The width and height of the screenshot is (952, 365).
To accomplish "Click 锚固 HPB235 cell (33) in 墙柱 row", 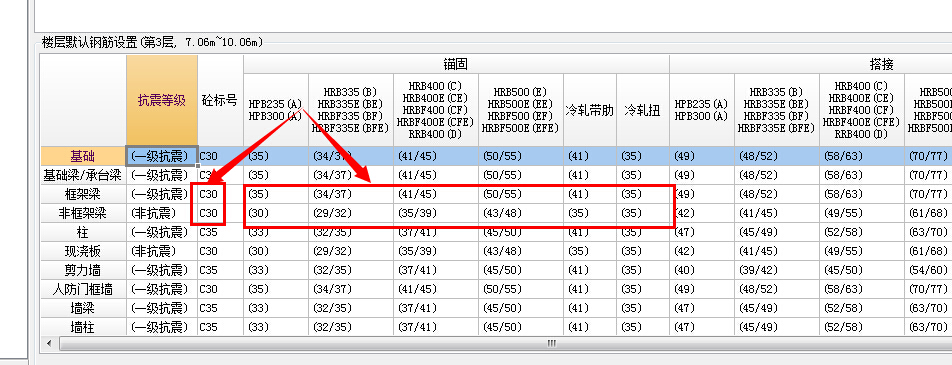I will click(x=276, y=327).
